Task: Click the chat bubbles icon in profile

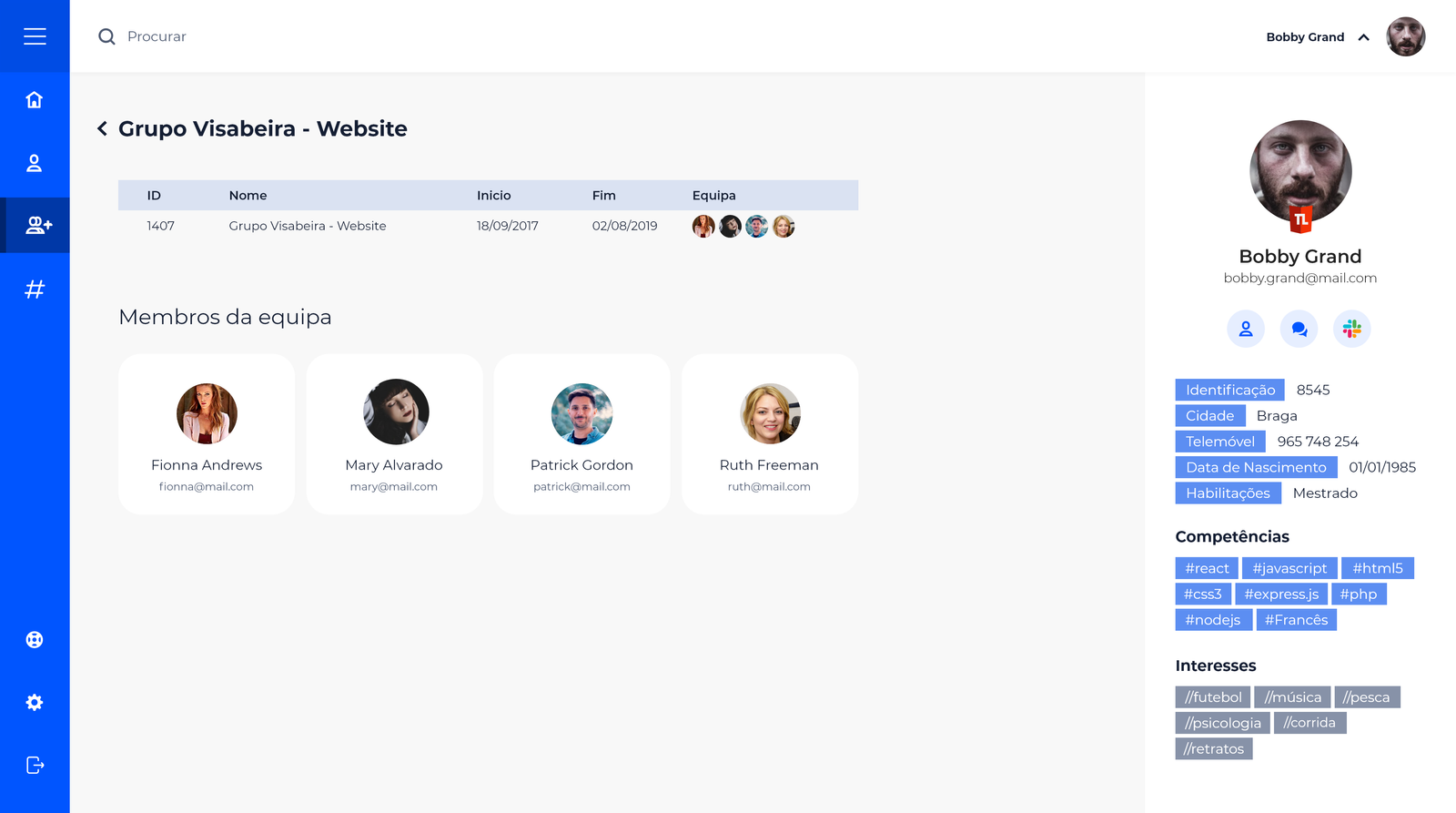Action: [1299, 329]
